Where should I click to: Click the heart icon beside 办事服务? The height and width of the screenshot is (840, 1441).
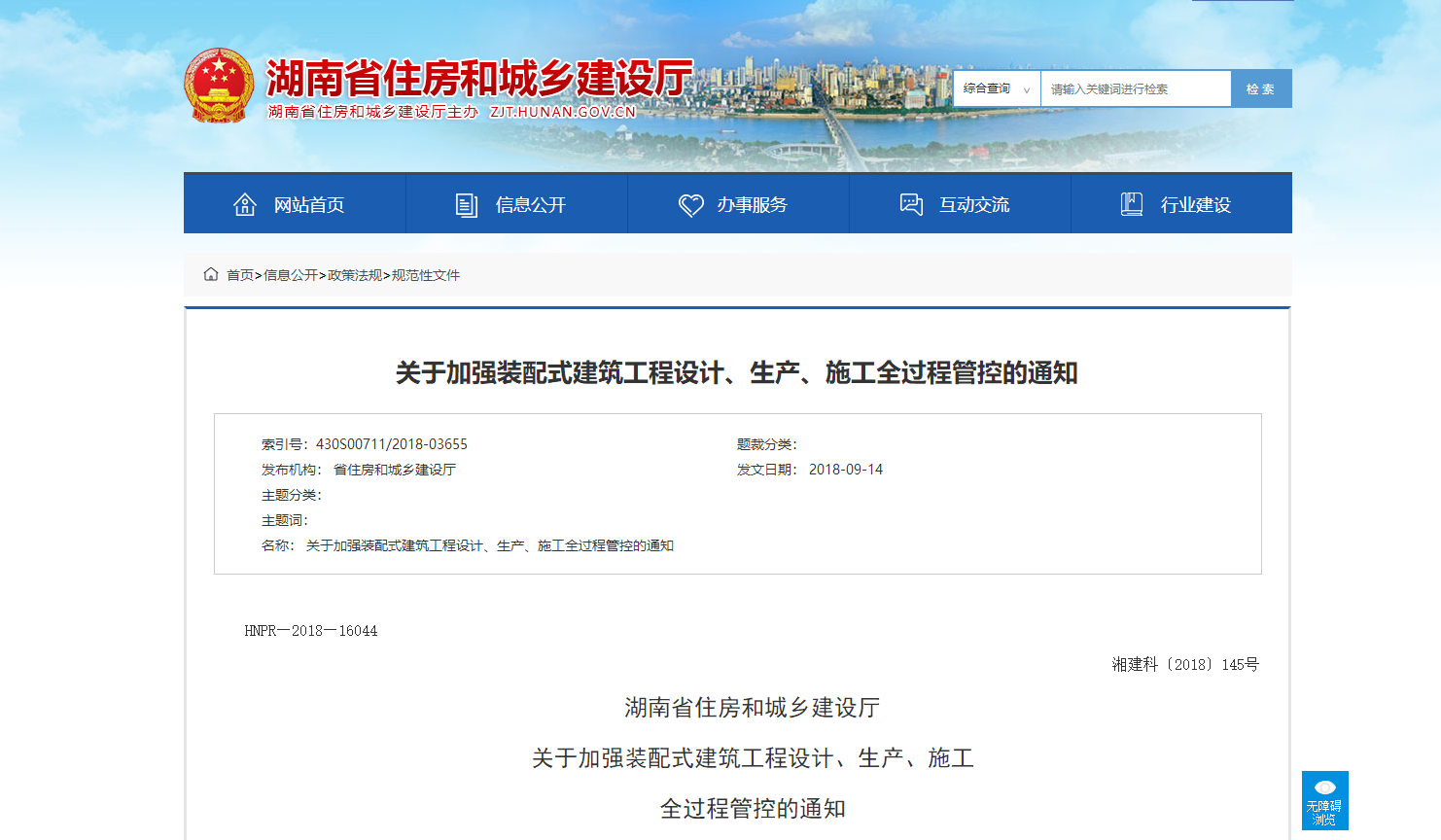[690, 204]
